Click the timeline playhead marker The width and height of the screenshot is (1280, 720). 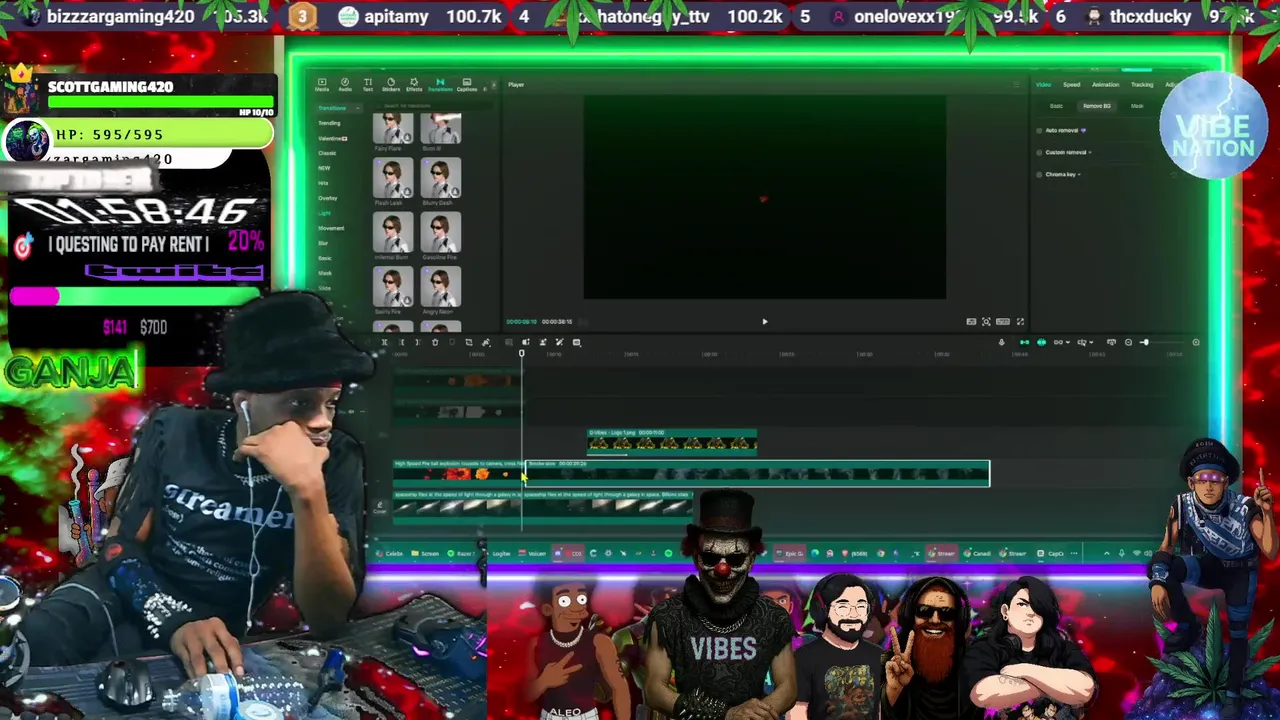[521, 353]
